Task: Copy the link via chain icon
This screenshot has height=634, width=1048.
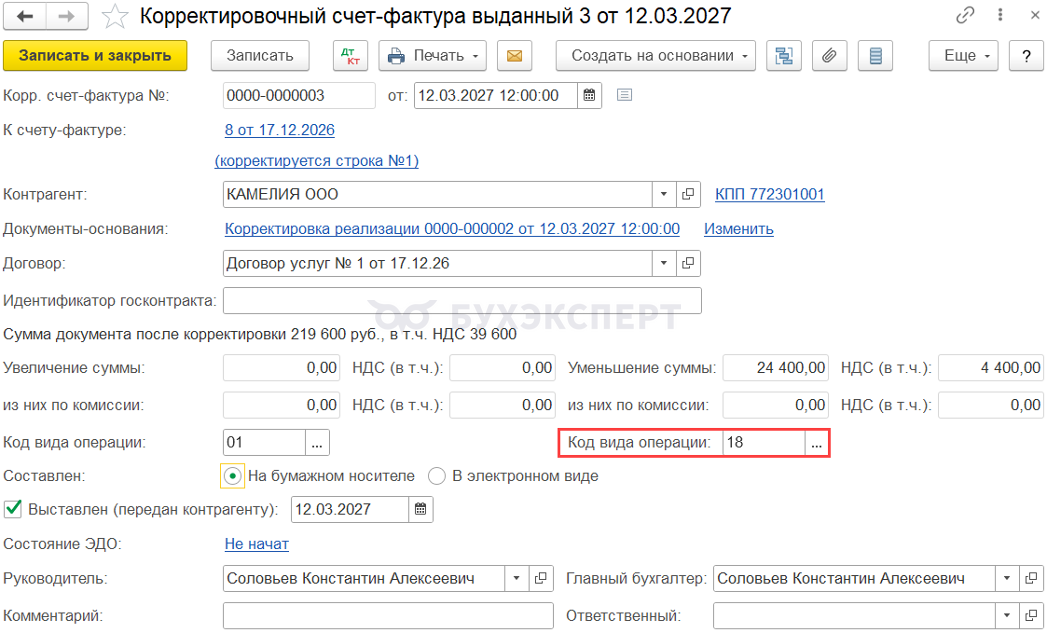Action: [965, 15]
